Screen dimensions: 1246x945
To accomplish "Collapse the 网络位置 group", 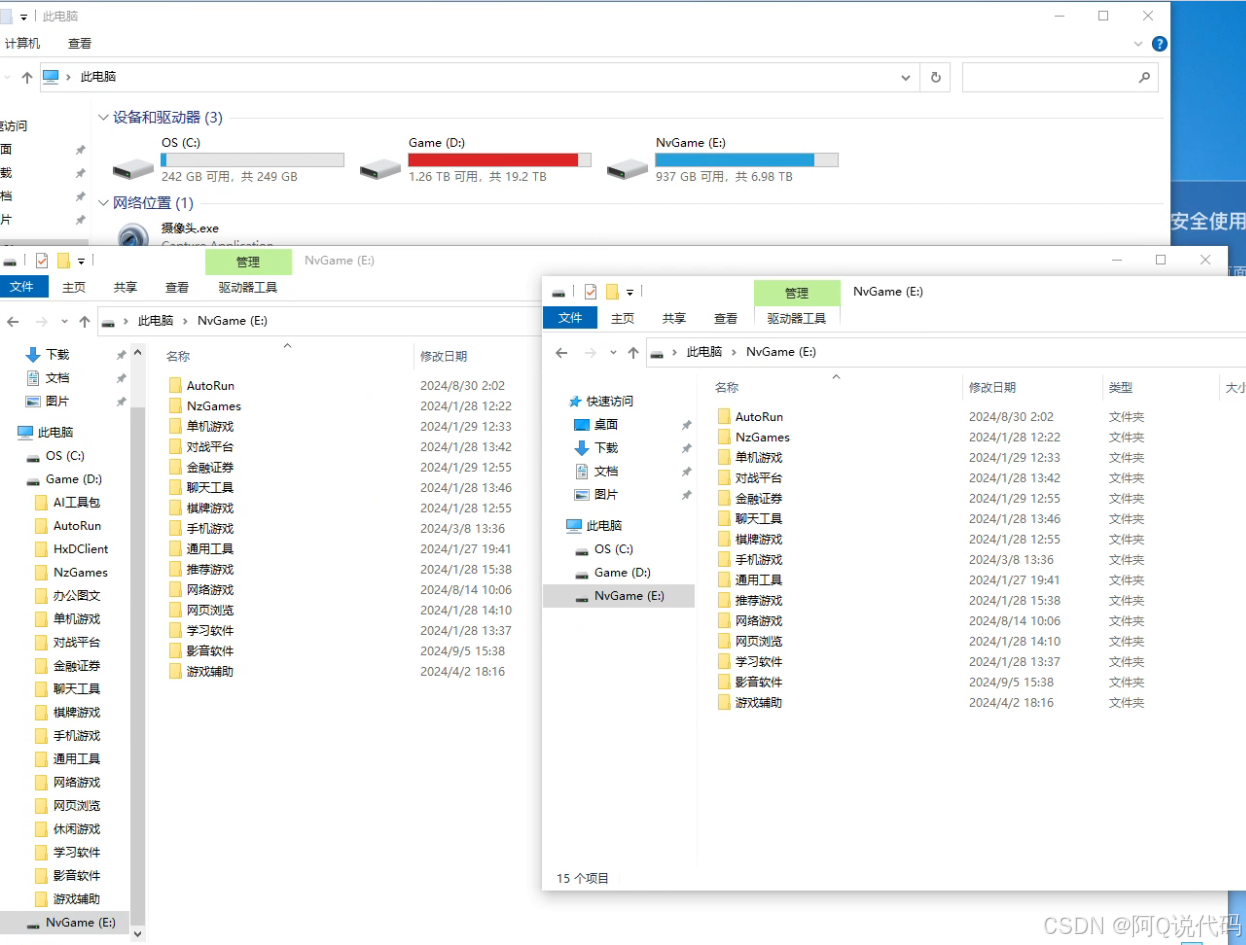I will [103, 203].
